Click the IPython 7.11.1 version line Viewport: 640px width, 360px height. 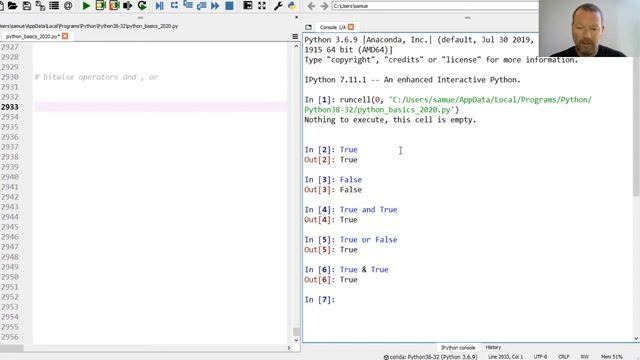pos(413,80)
